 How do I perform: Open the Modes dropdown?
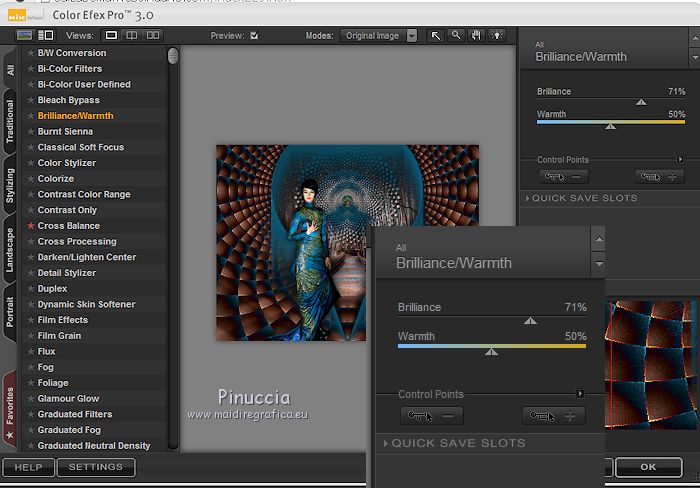(x=379, y=36)
